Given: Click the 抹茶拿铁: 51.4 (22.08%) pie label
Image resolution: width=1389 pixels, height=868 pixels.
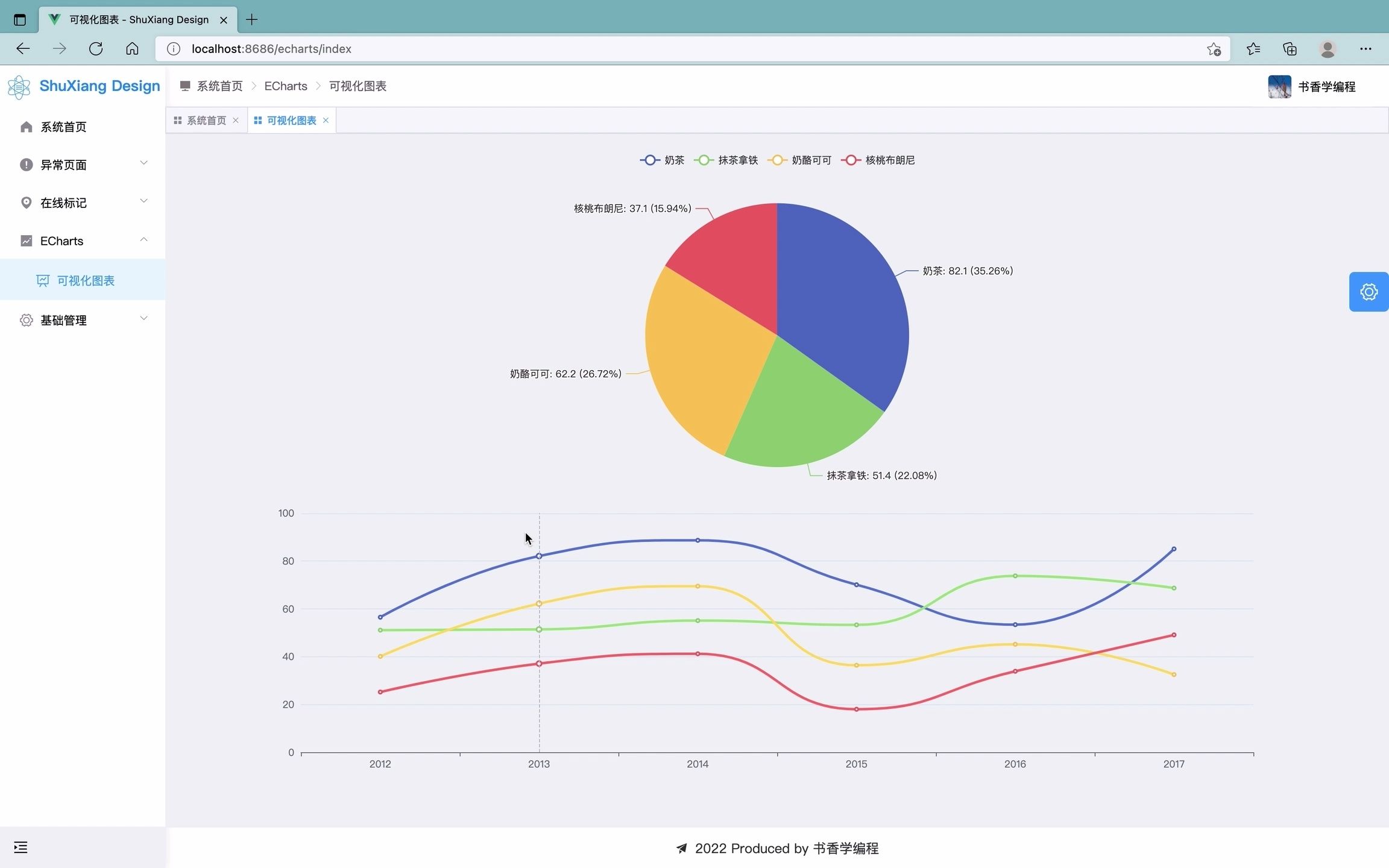Looking at the screenshot, I should tap(881, 476).
